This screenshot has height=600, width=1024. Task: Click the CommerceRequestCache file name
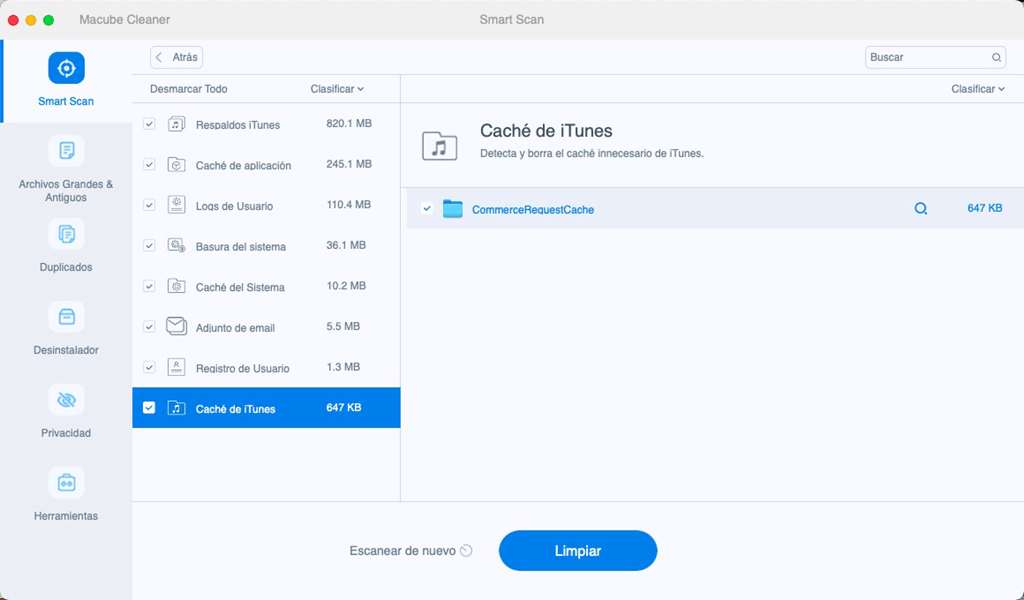(533, 210)
